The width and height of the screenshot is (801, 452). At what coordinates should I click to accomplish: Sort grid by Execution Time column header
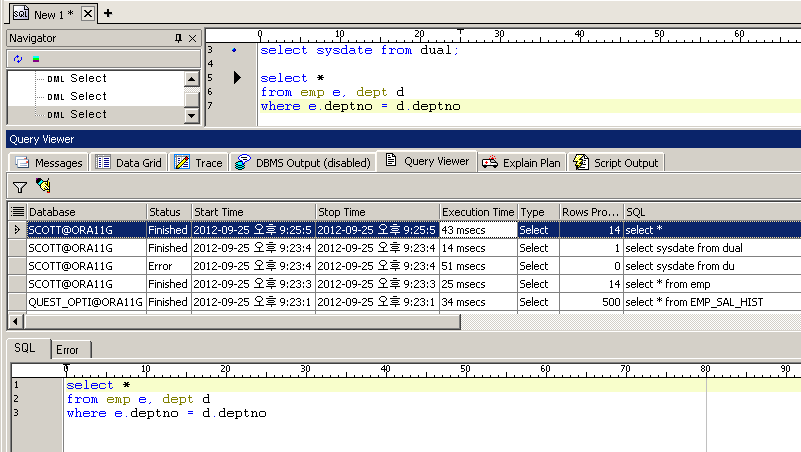[477, 212]
